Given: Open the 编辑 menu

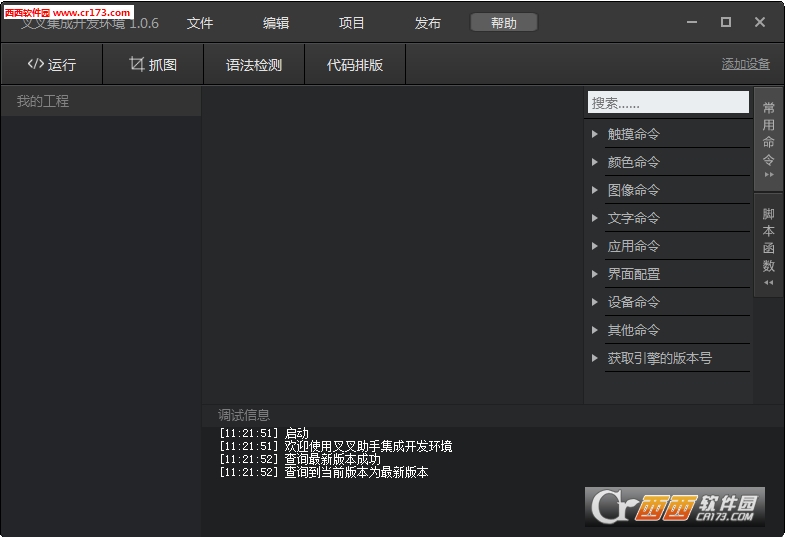Looking at the screenshot, I should point(276,23).
